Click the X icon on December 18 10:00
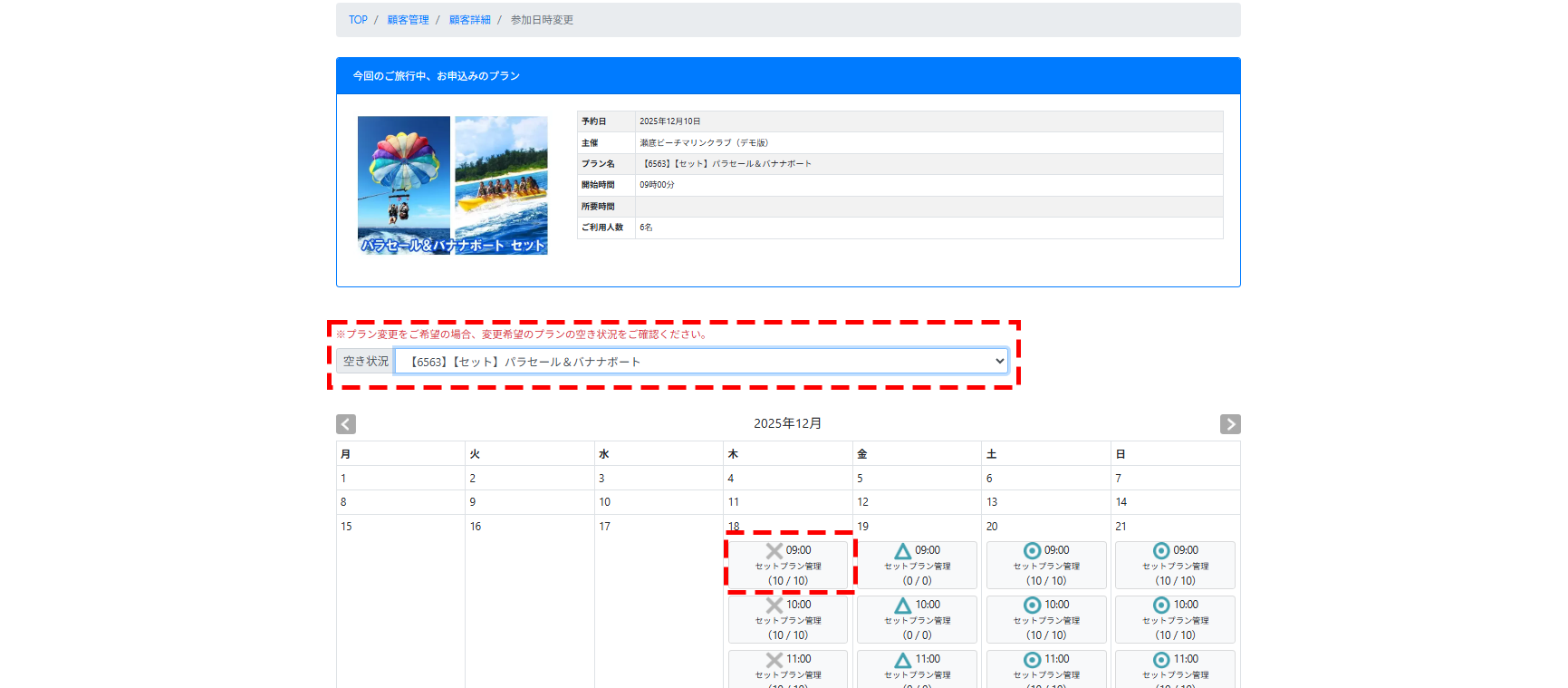Image resolution: width=1568 pixels, height=688 pixels. coord(774,606)
